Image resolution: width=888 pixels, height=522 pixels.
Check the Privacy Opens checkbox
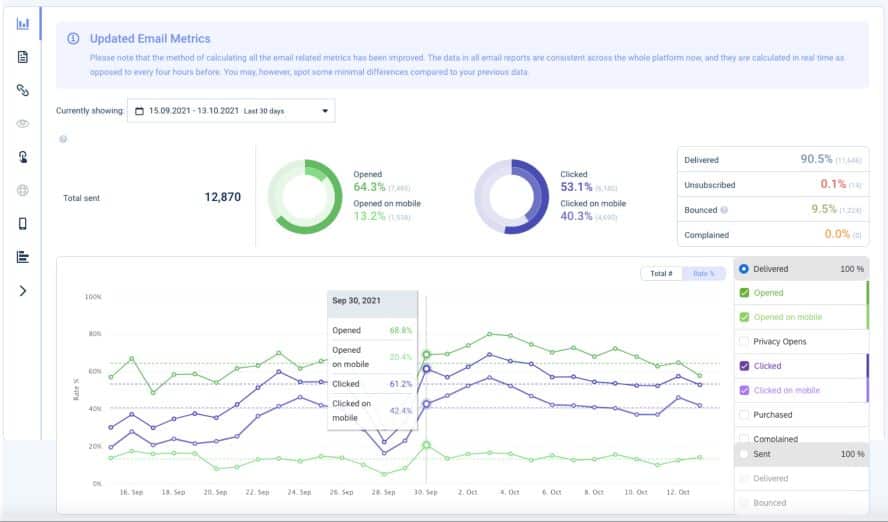coord(744,341)
